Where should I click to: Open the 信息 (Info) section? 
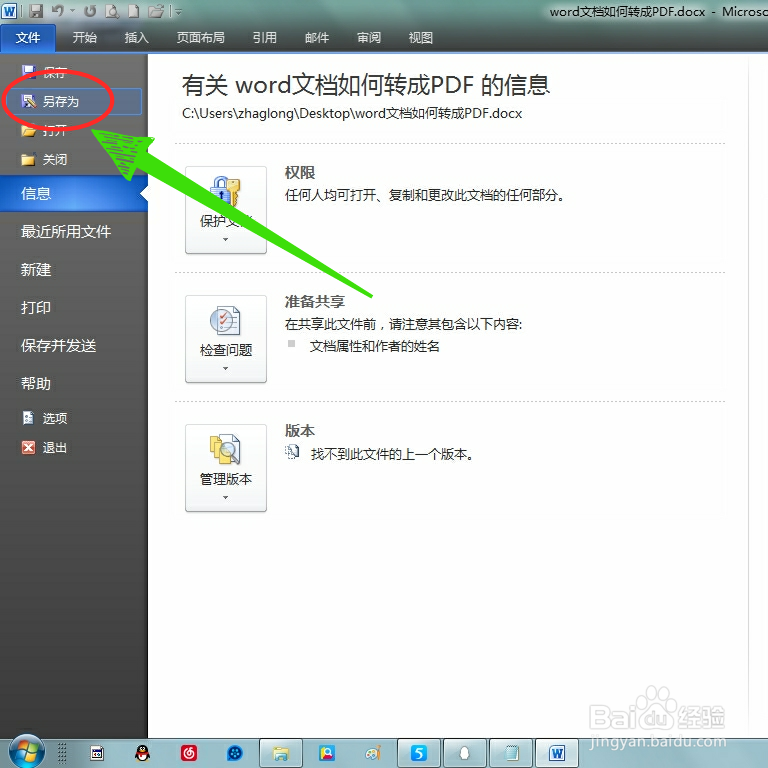pos(73,193)
